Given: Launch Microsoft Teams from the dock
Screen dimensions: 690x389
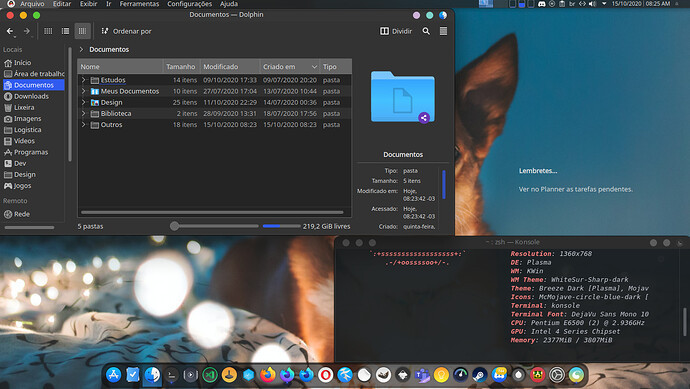Looking at the screenshot, I should (422, 375).
